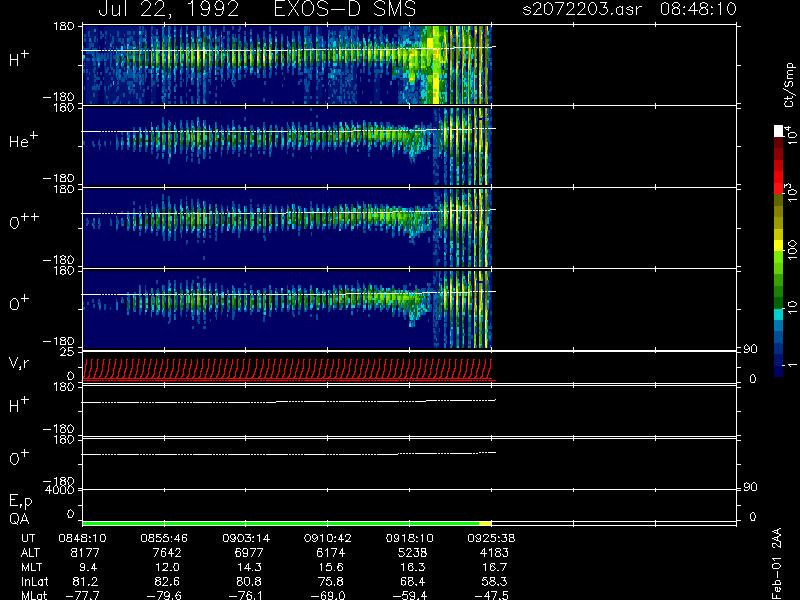This screenshot has height=600, width=800.
Task: Click the 'EXOS-D SMS' instrument title
Action: (345, 9)
